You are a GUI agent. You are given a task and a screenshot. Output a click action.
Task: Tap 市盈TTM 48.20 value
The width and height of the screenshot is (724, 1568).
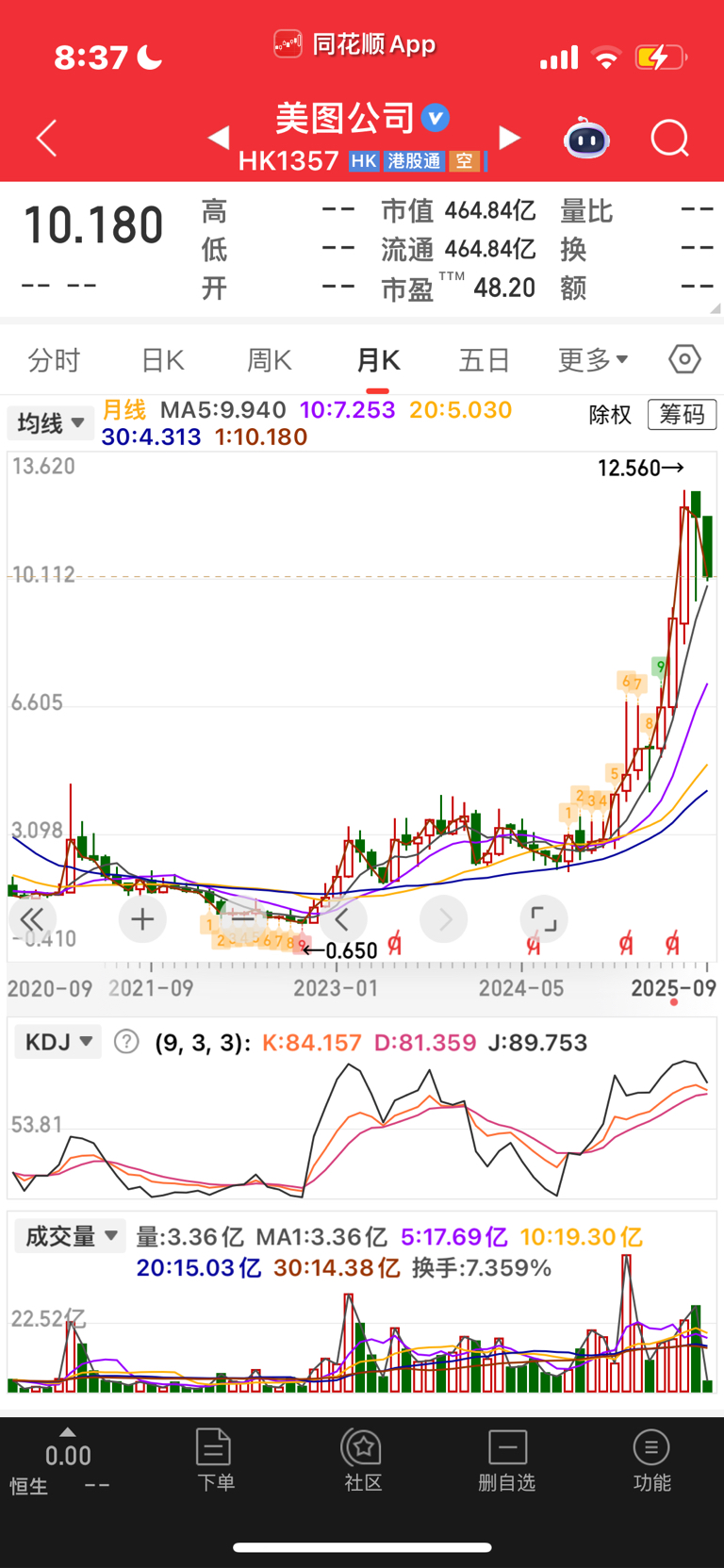click(x=458, y=288)
